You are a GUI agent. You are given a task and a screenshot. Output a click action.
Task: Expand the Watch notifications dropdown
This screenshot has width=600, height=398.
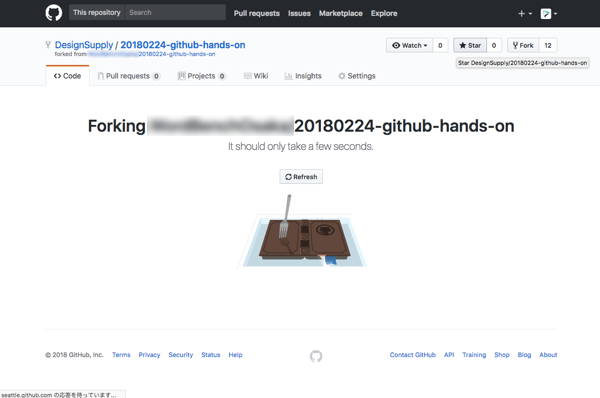(409, 45)
